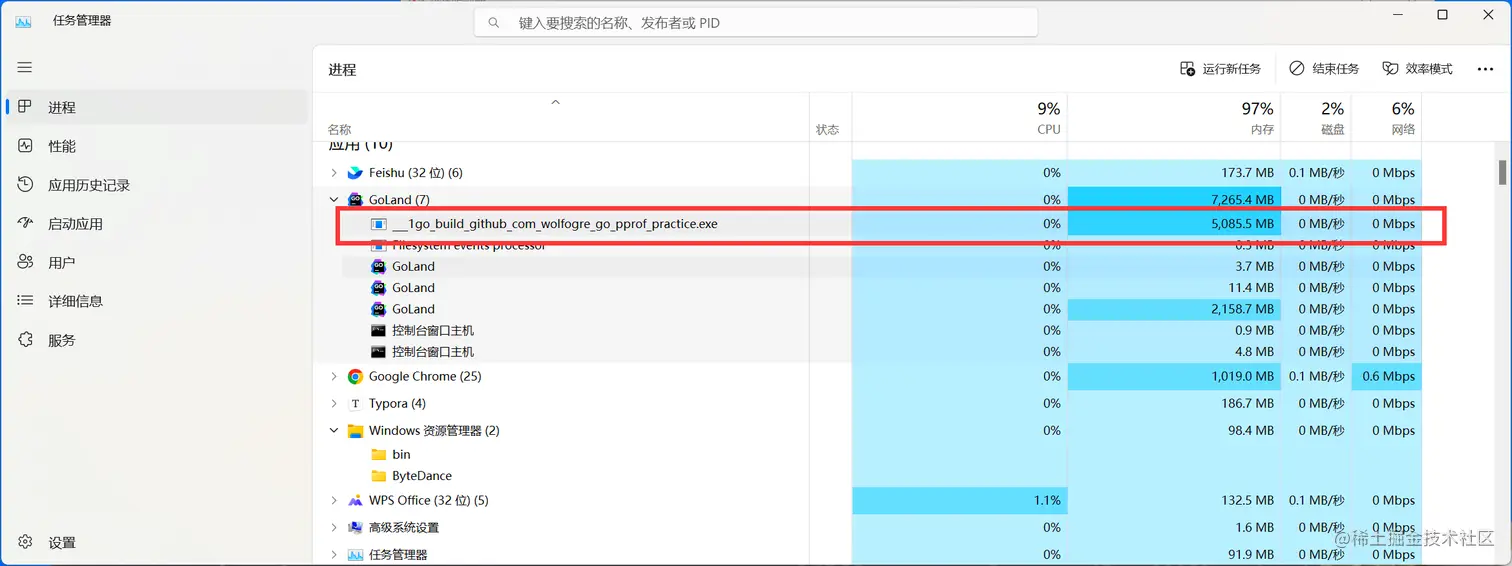Viewport: 1512px width, 566px height.
Task: Expand the WPS Office (32 位) group
Action: point(334,501)
